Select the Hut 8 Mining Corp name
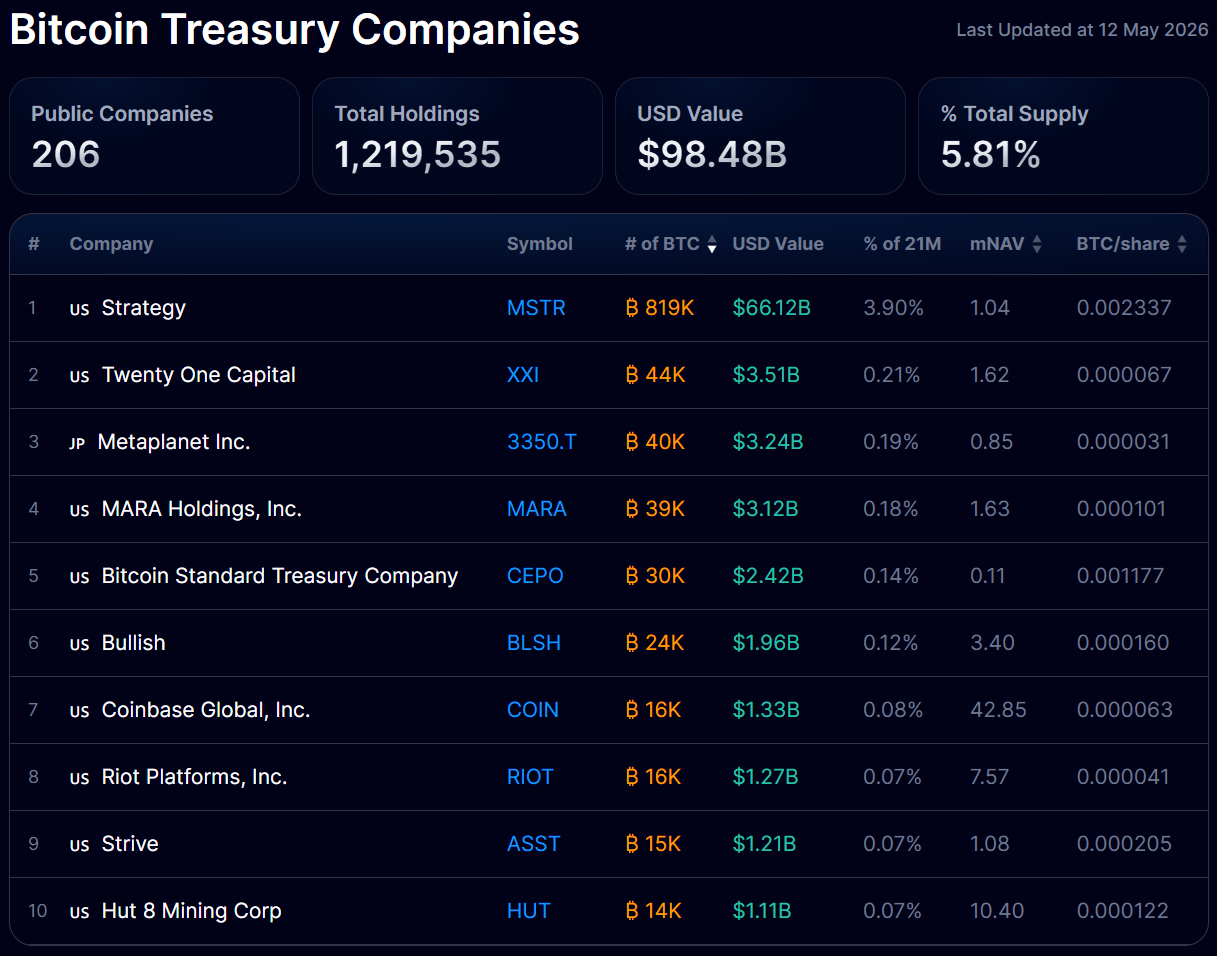Screen dimensions: 1217x956 (x=192, y=911)
